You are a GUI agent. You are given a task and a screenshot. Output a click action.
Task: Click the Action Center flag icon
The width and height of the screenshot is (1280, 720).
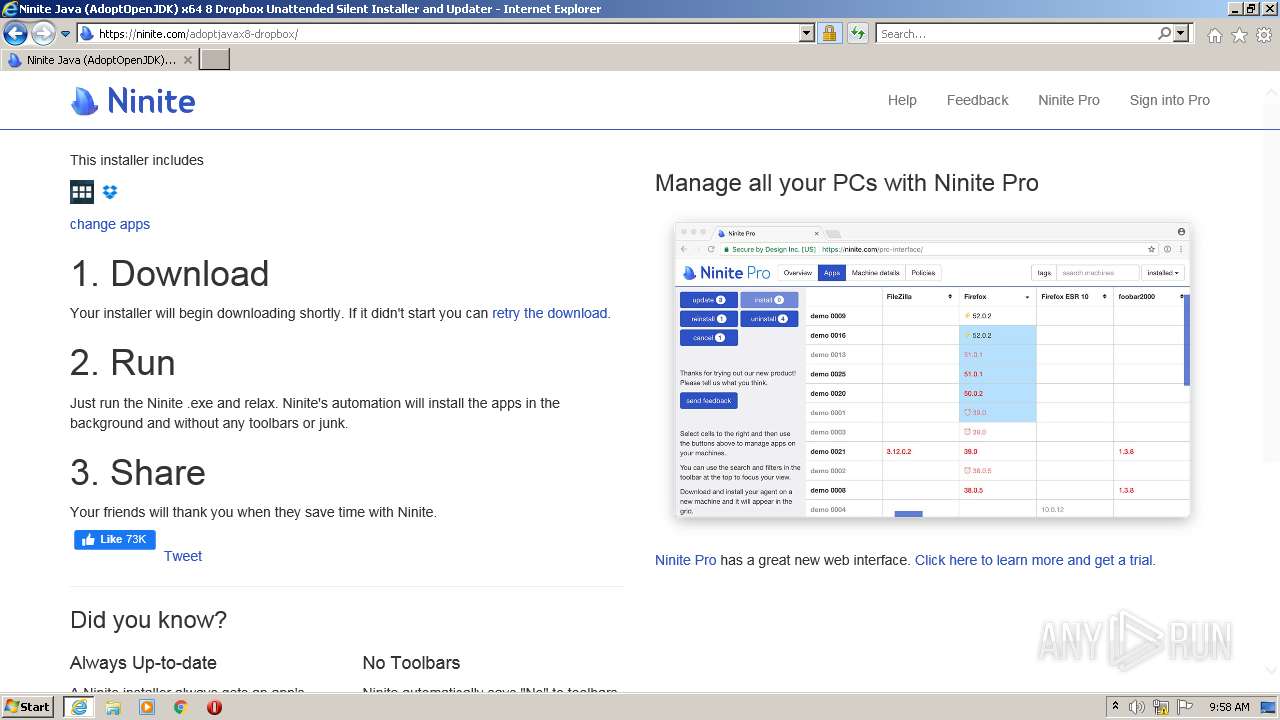tap(1185, 707)
